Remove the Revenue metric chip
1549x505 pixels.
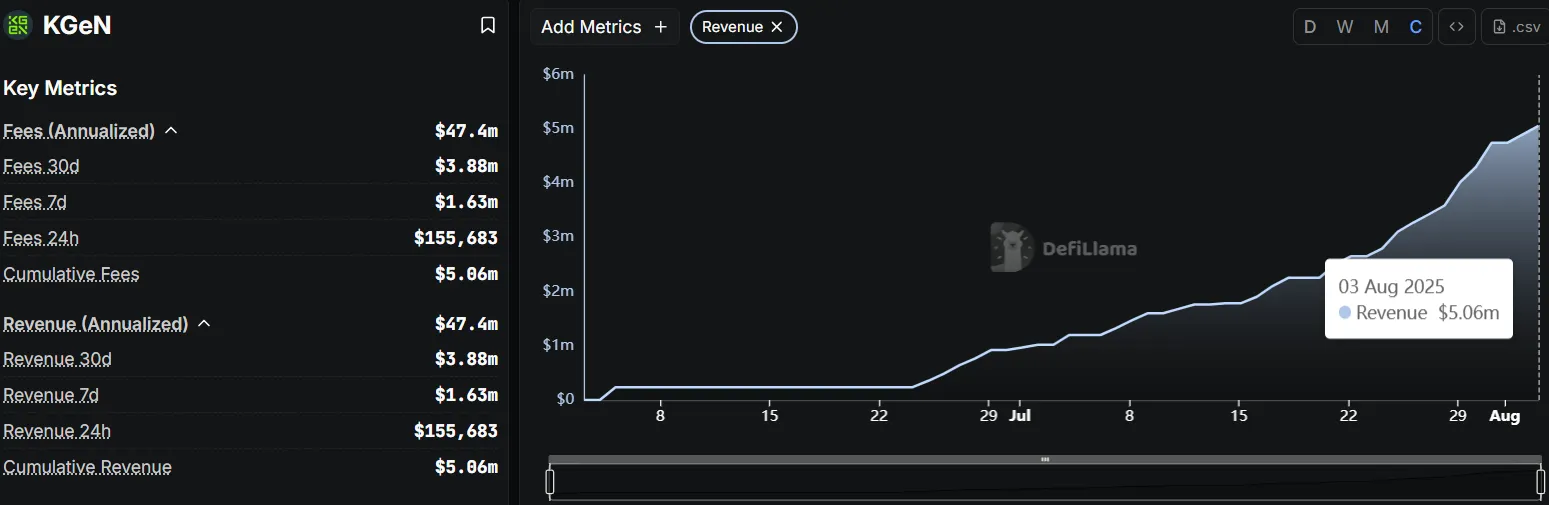click(x=777, y=27)
